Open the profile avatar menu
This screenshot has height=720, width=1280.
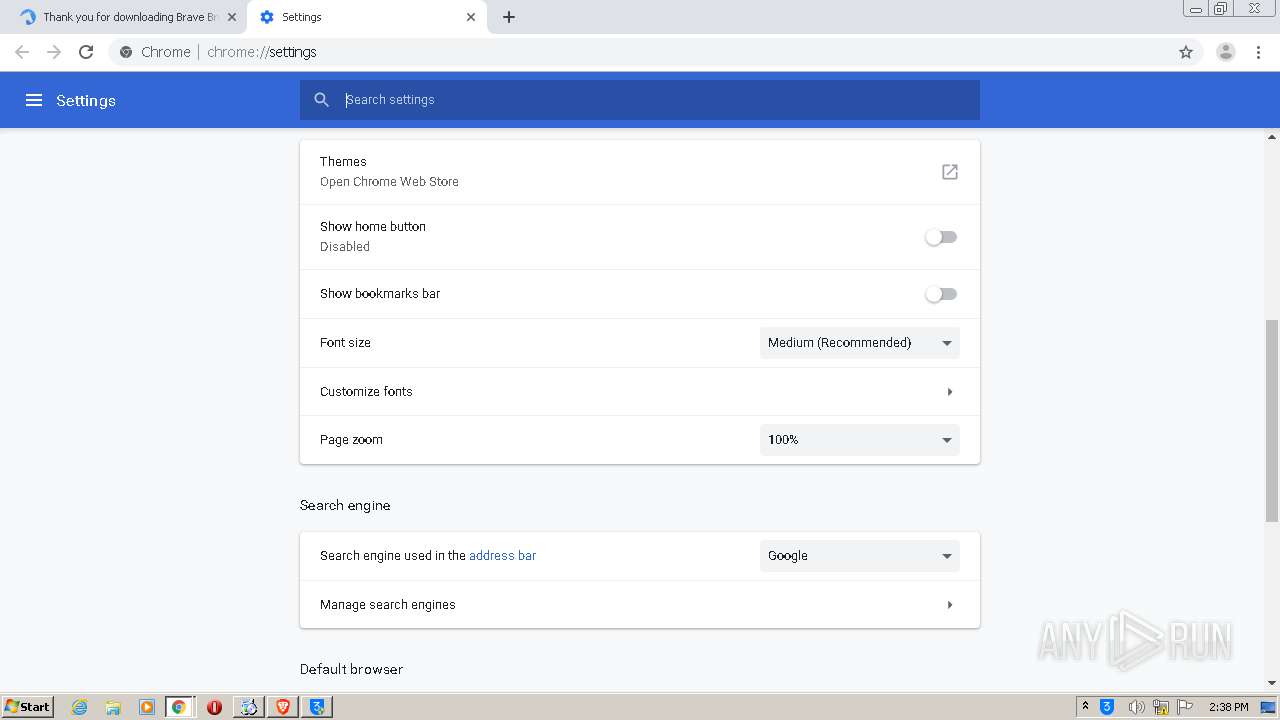click(x=1226, y=52)
